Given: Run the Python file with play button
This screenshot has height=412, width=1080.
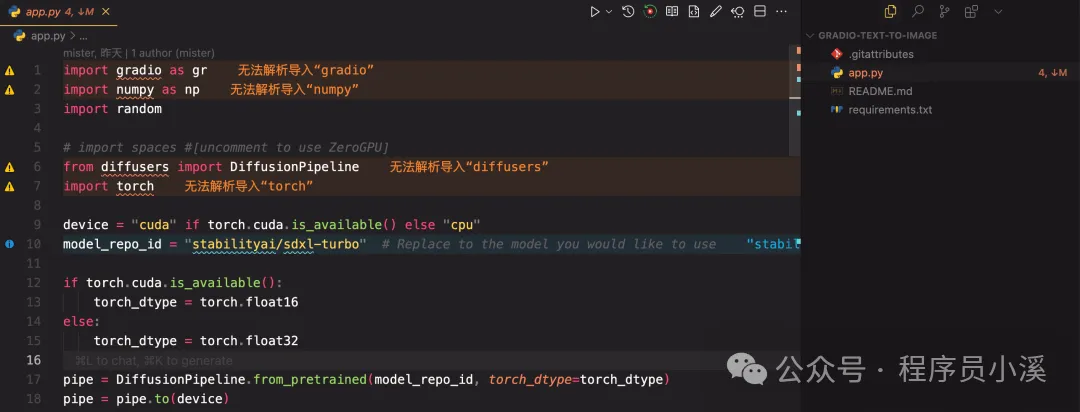Looking at the screenshot, I should (594, 12).
